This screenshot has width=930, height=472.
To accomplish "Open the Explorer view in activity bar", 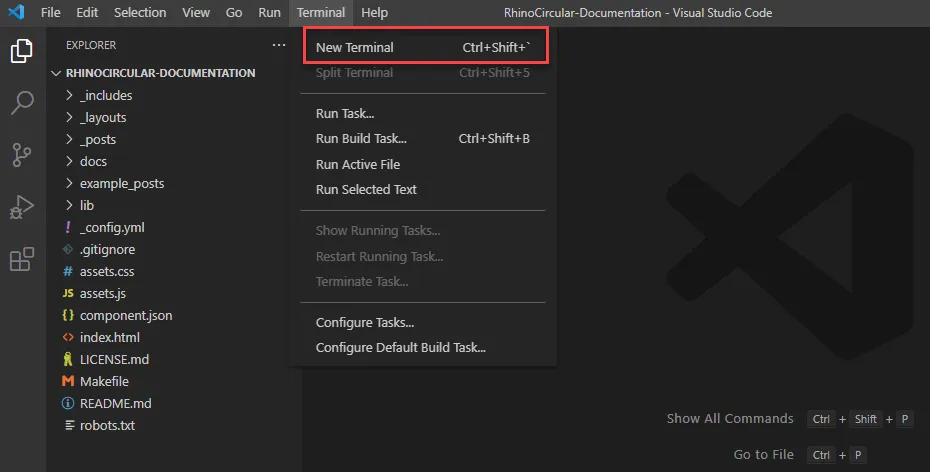I will click(21, 51).
